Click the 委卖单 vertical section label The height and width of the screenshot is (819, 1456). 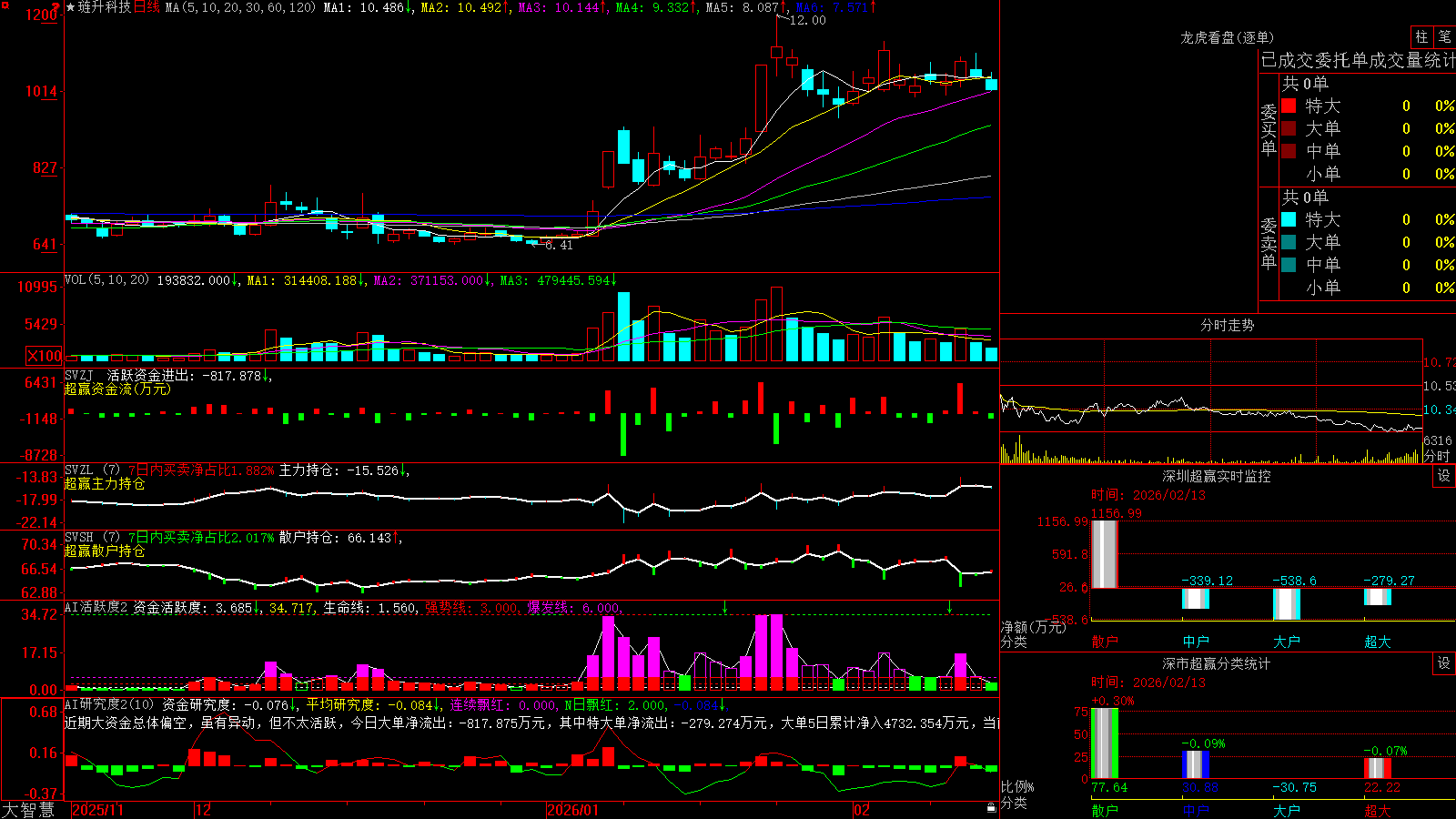tap(1269, 243)
